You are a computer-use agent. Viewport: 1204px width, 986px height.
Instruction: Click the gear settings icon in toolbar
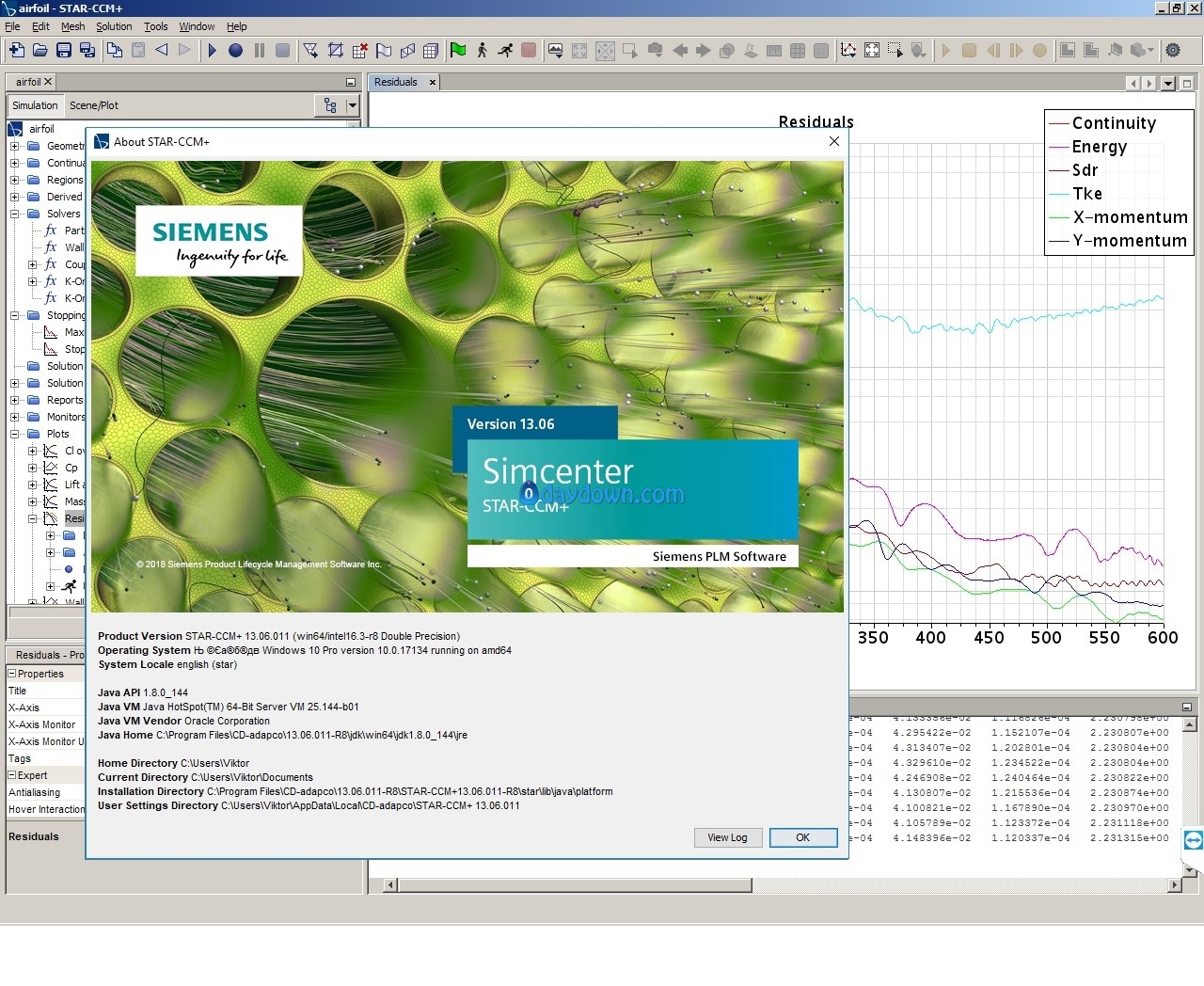pos(1173,50)
